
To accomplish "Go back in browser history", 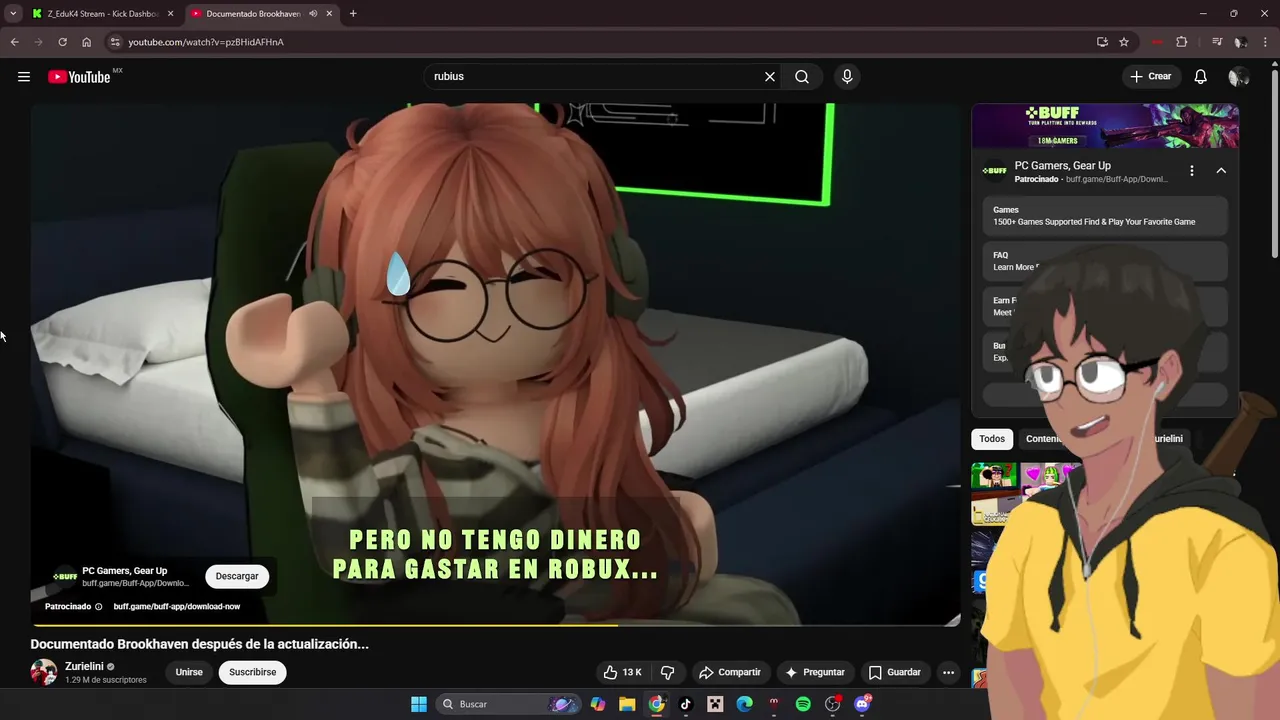I will [x=14, y=42].
